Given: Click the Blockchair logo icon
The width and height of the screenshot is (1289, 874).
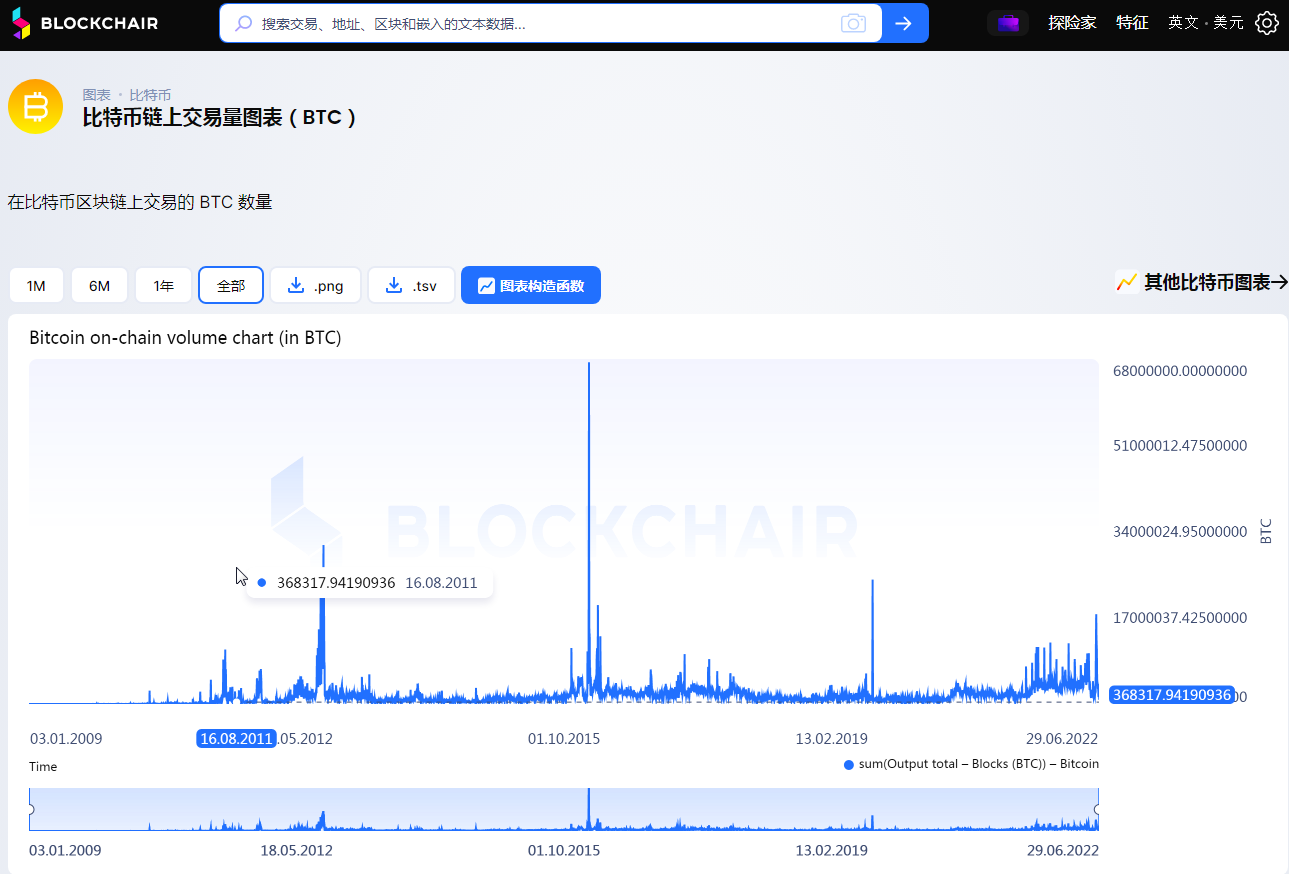Looking at the screenshot, I should tap(21, 23).
